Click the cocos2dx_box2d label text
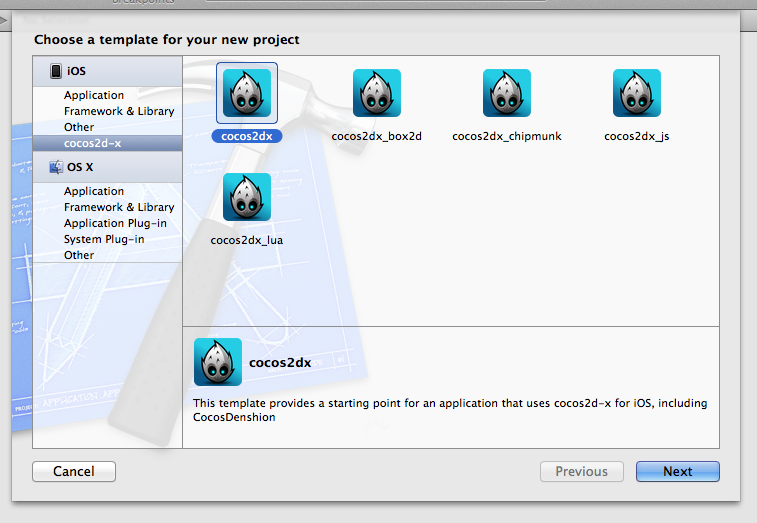 click(377, 136)
